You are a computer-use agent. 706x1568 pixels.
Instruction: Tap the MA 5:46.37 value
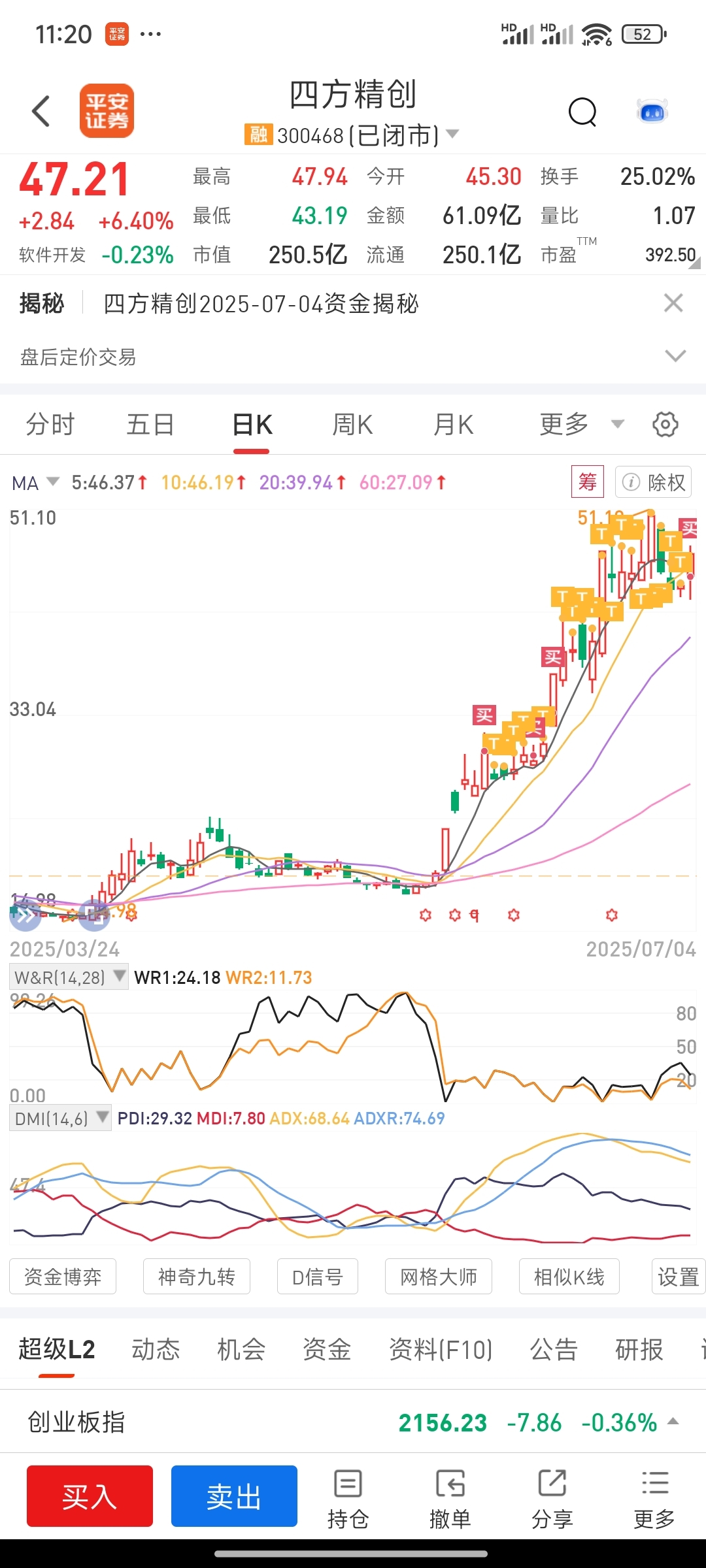pyautogui.click(x=109, y=483)
